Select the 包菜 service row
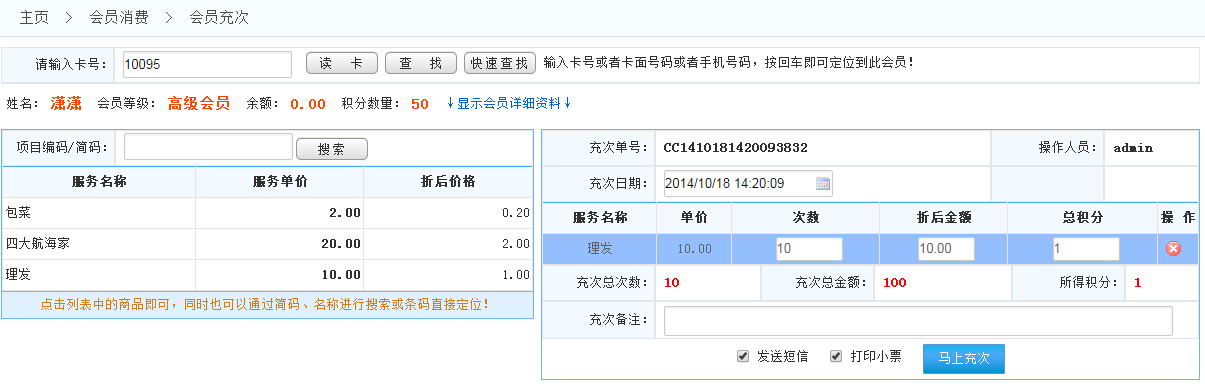 coord(267,213)
